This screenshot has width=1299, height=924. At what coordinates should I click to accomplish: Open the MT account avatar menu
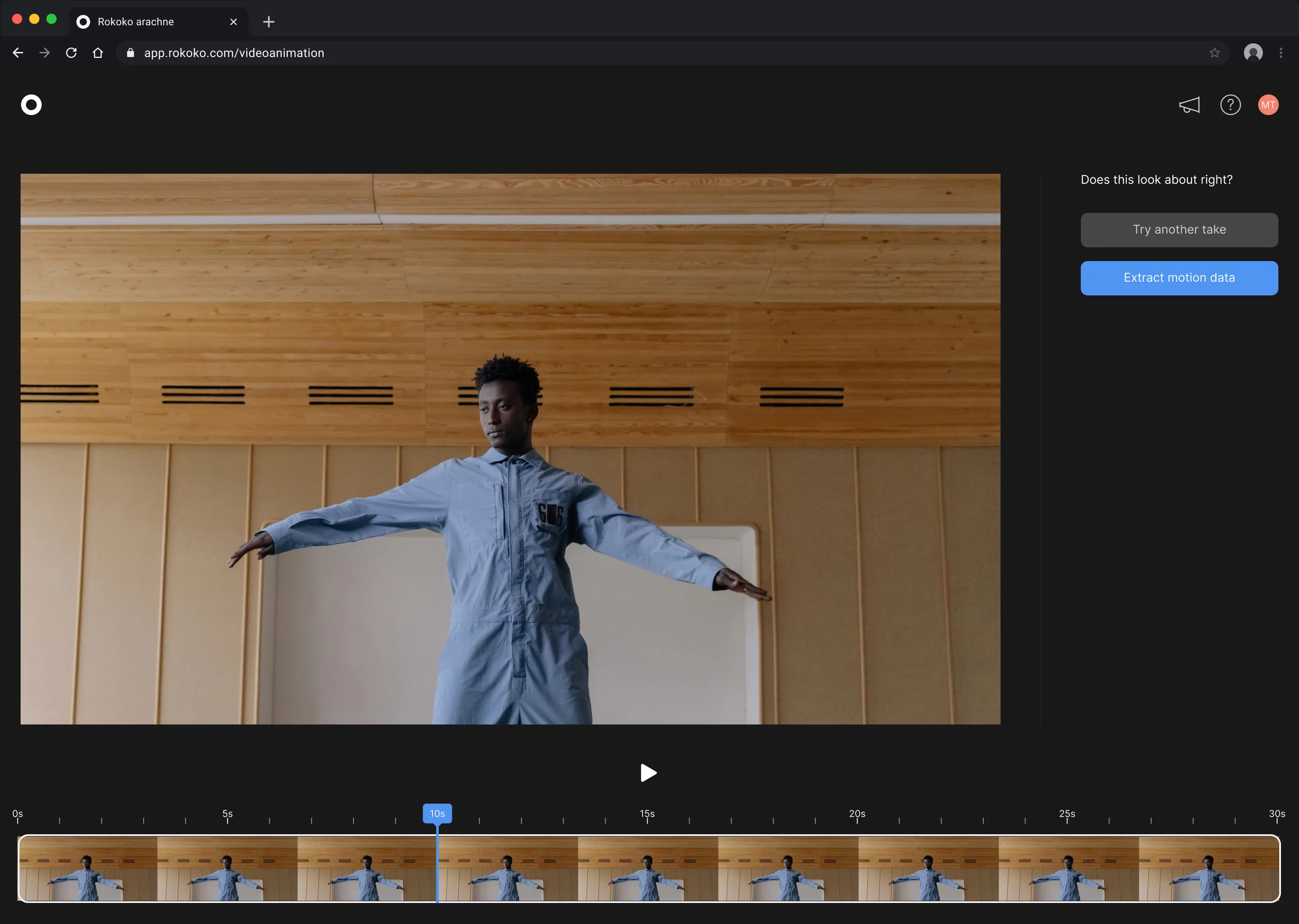[x=1268, y=105]
